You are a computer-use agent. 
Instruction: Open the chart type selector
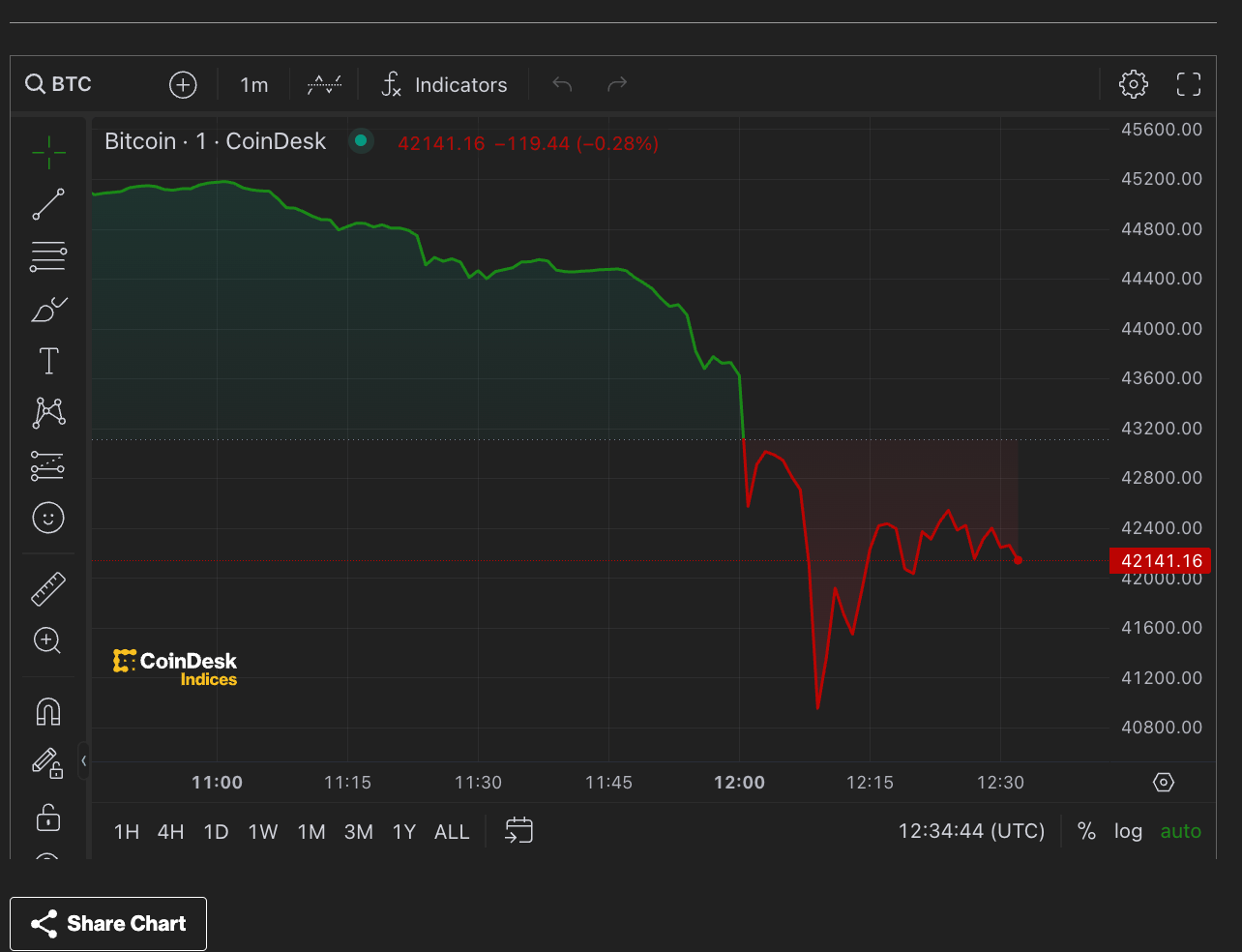coord(324,84)
